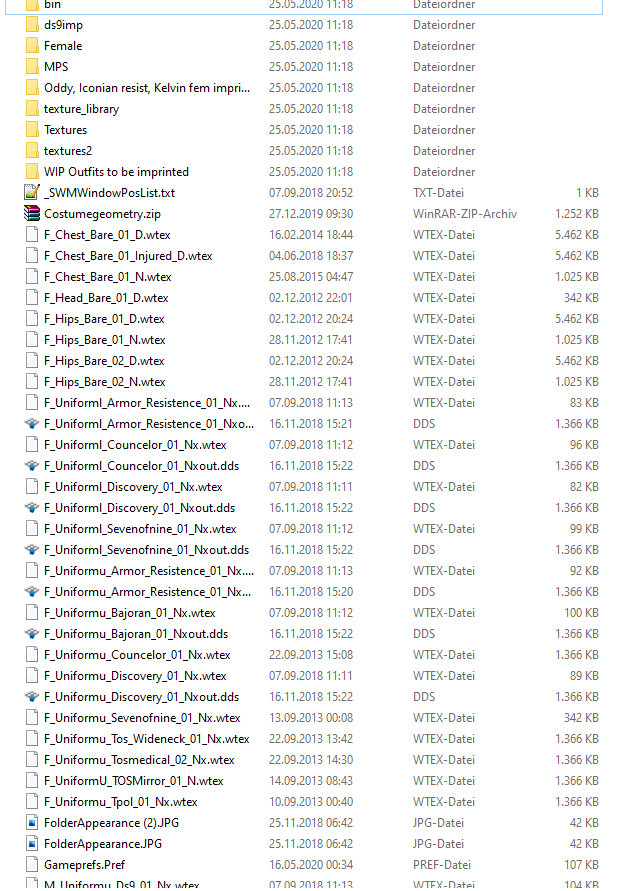Viewport: 642px width, 891px height.
Task: Click the folder icon next to ds9imp
Action: tap(32, 25)
